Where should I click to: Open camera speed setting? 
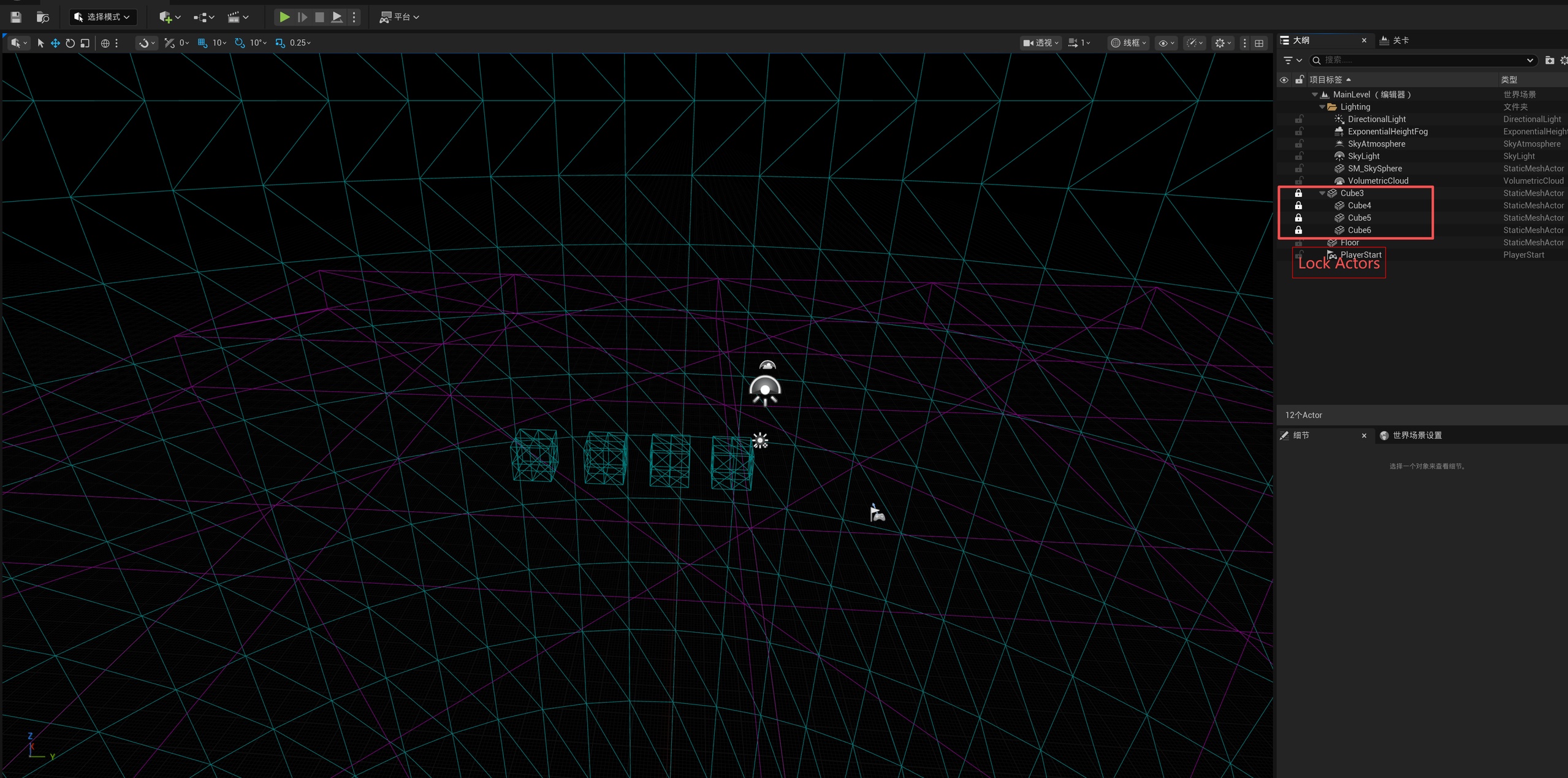click(1079, 43)
